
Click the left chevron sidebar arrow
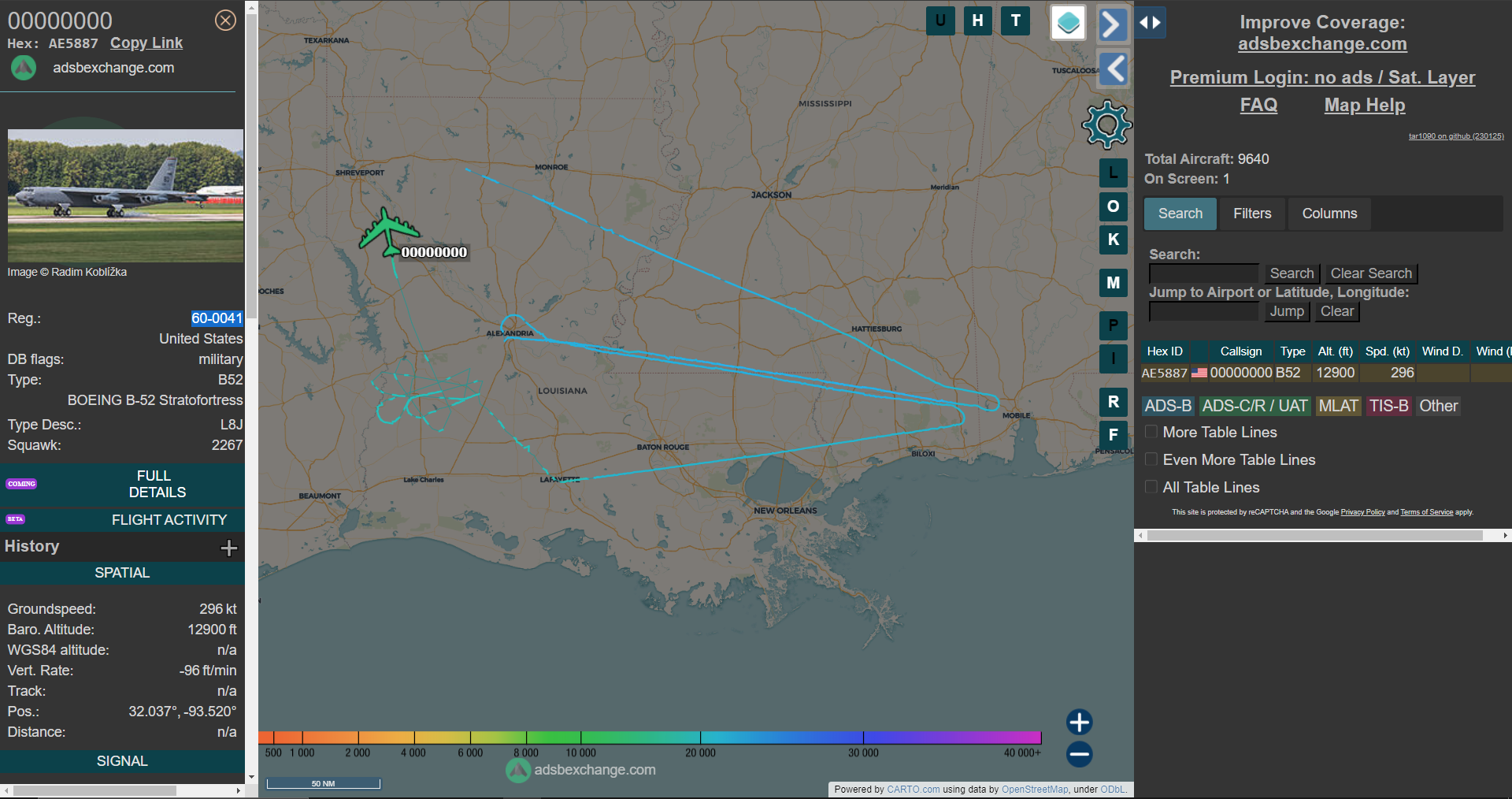[x=1114, y=69]
